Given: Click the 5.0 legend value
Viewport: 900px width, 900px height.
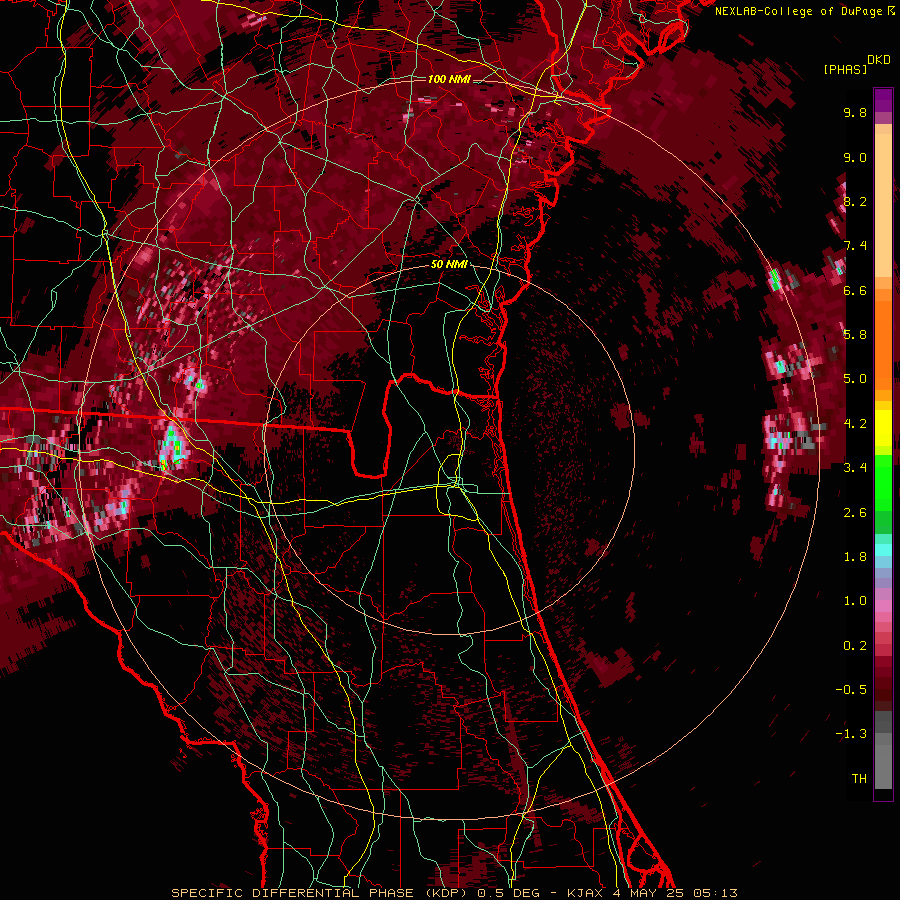Looking at the screenshot, I should click(x=855, y=379).
